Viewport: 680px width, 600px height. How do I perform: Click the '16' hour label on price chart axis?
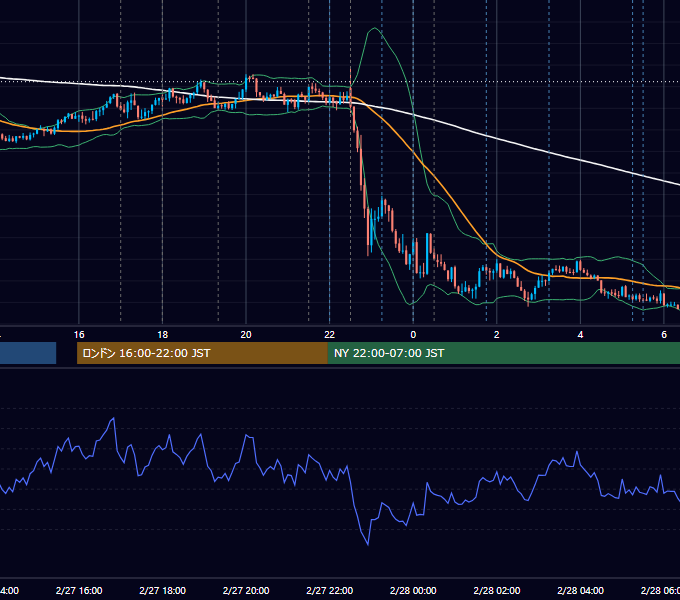(79, 335)
